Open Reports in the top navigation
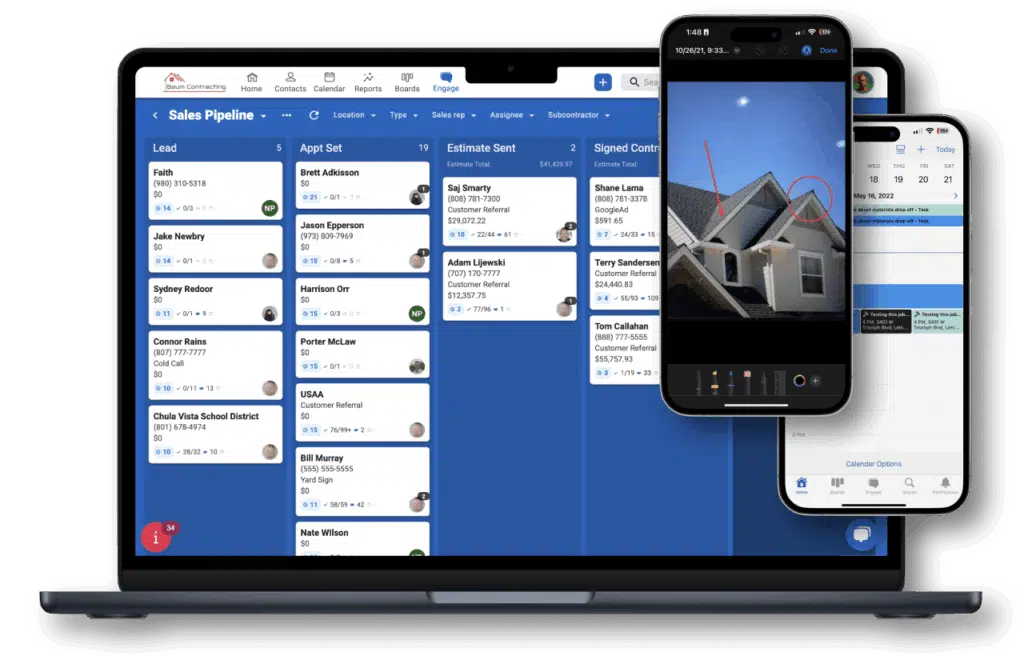 pyautogui.click(x=368, y=82)
